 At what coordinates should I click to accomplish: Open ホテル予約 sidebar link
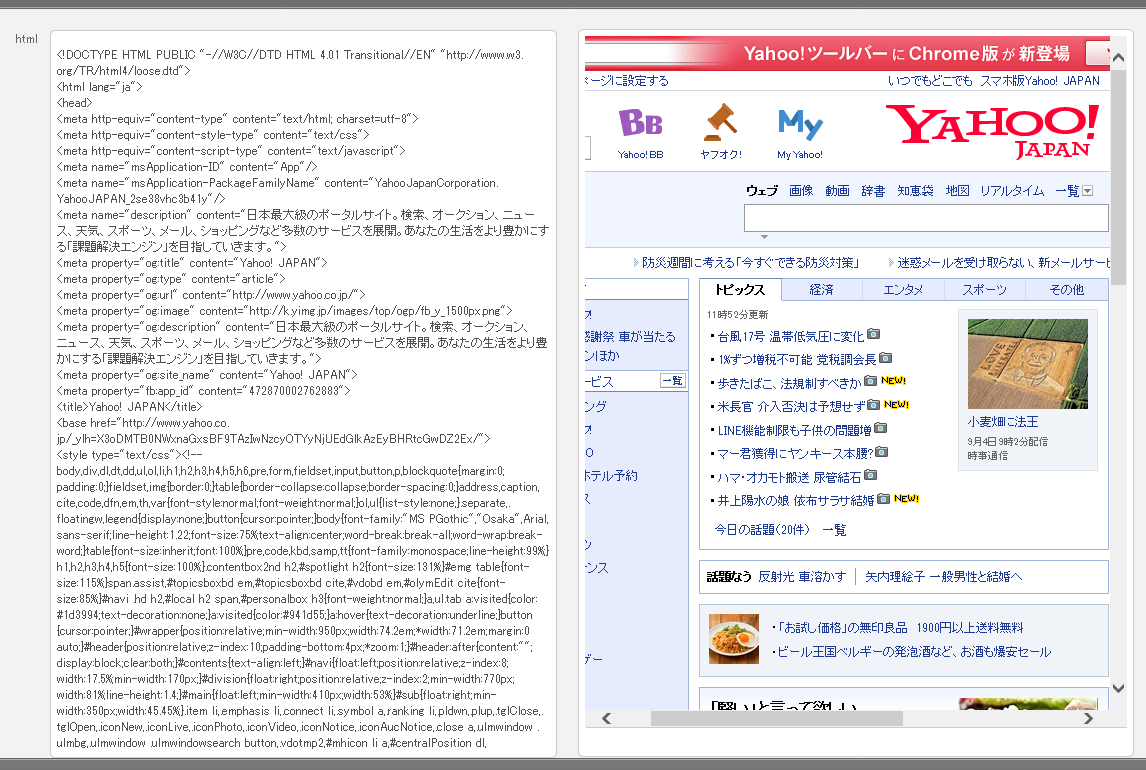point(611,476)
